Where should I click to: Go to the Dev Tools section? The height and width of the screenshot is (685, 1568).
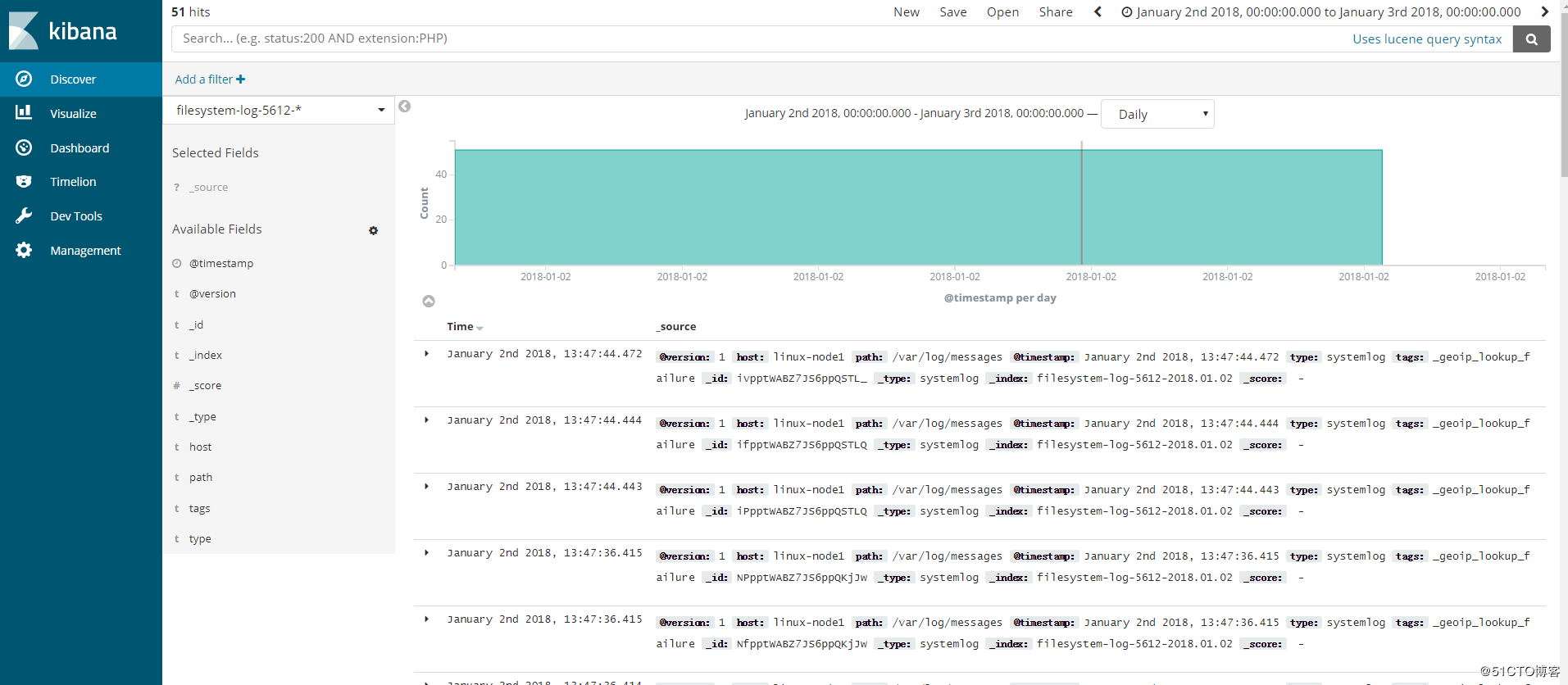[x=81, y=216]
